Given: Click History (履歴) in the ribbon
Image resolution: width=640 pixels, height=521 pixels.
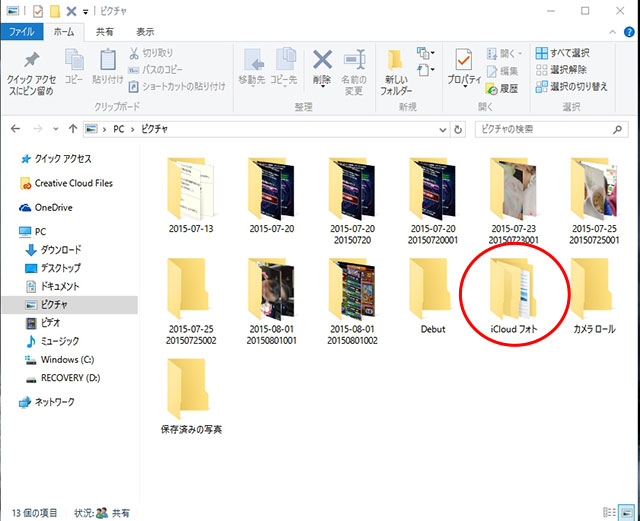Looking at the screenshot, I should tap(502, 89).
